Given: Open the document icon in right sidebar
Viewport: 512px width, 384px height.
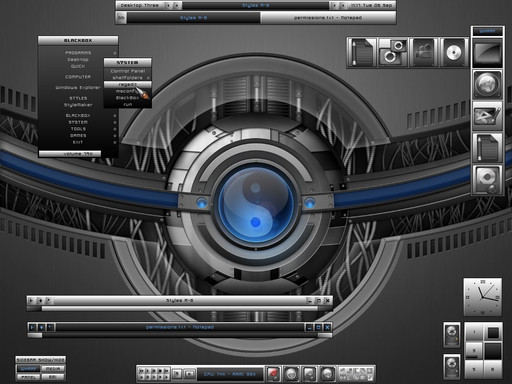Looking at the screenshot, I should pyautogui.click(x=487, y=147).
